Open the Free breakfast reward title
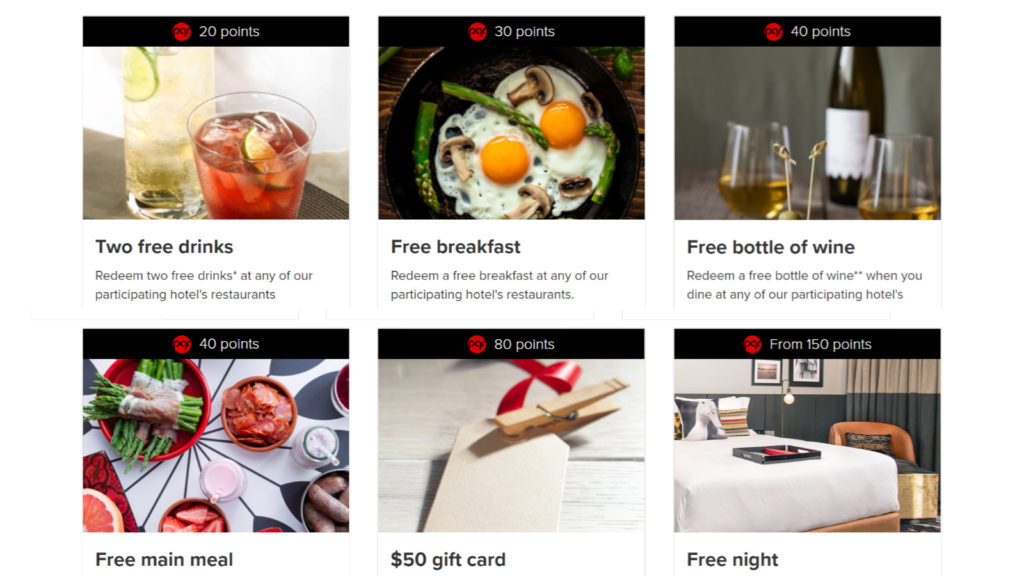The height and width of the screenshot is (576, 1024). pyautogui.click(x=455, y=247)
